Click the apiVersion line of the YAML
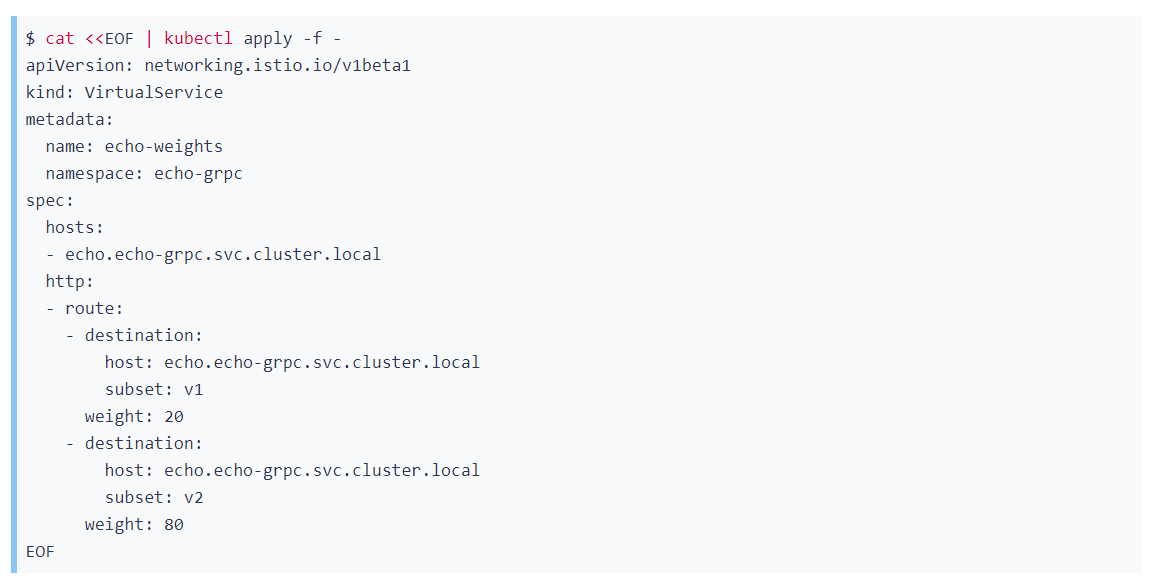The image size is (1152, 584). pyautogui.click(x=220, y=65)
